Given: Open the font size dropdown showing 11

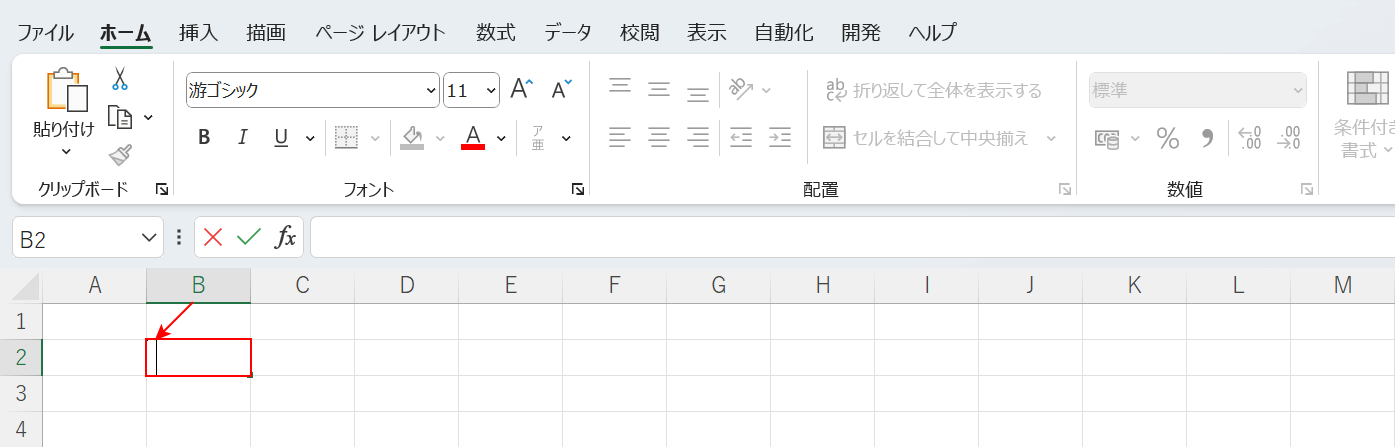Looking at the screenshot, I should coord(490,90).
